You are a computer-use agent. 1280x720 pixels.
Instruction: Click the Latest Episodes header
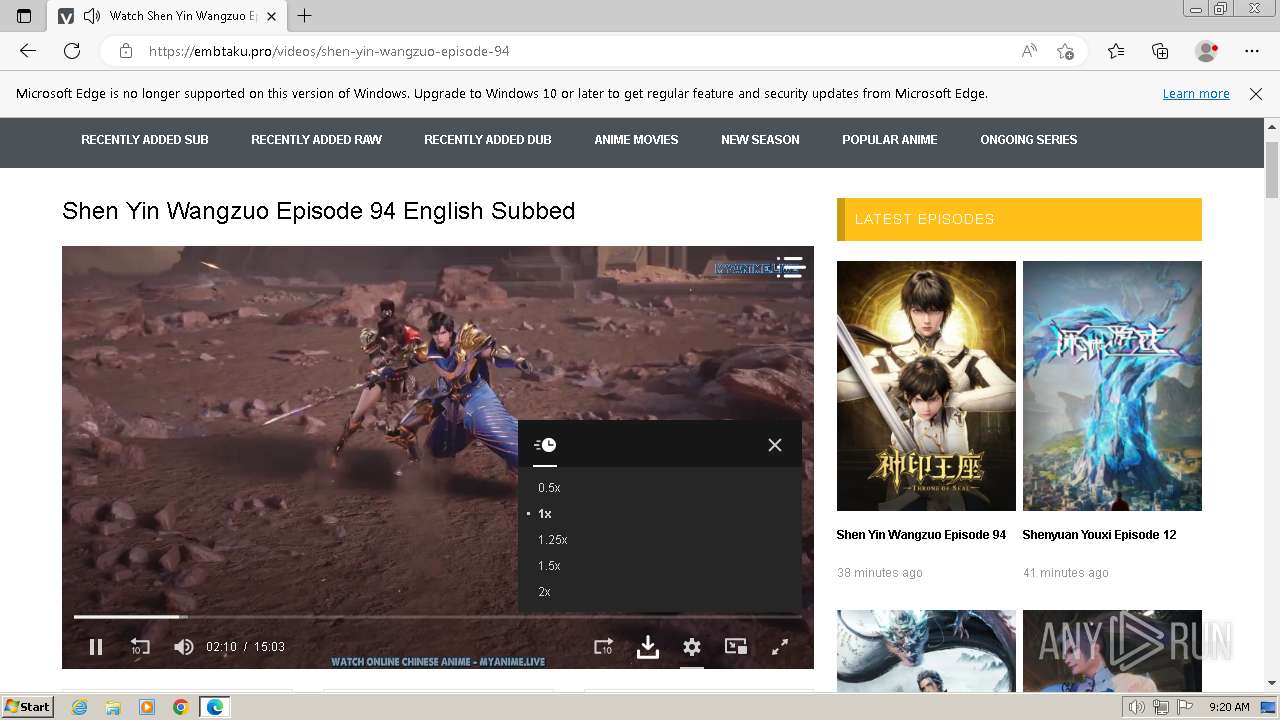tap(1019, 219)
